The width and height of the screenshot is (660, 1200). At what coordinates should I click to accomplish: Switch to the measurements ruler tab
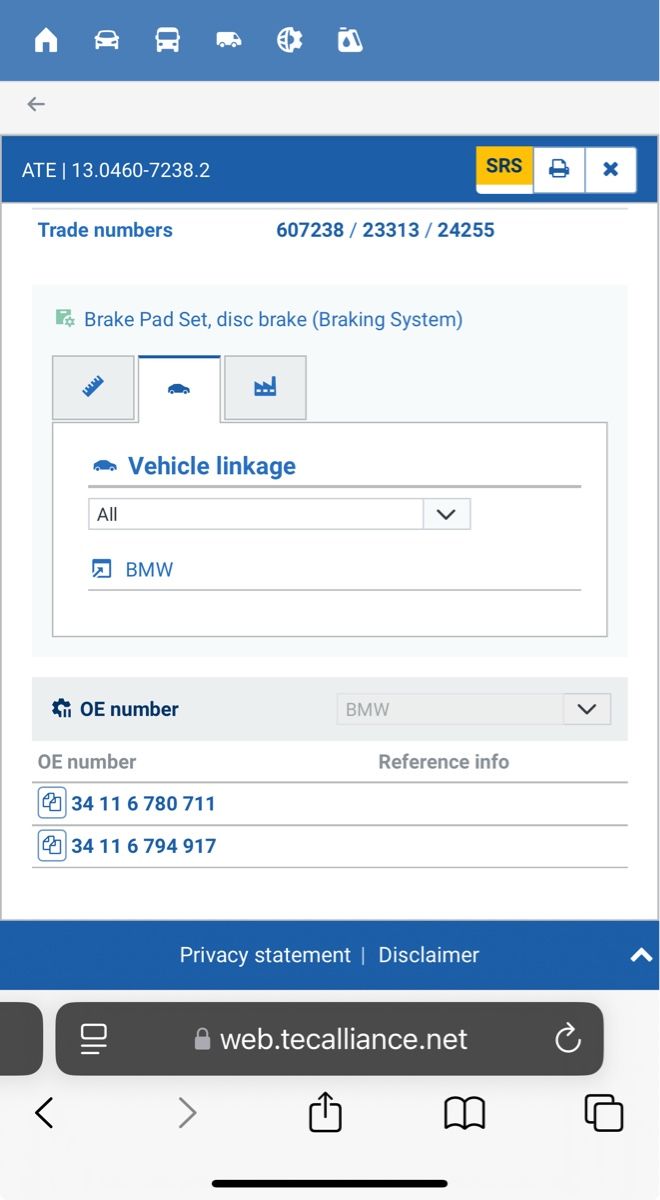(x=94, y=388)
